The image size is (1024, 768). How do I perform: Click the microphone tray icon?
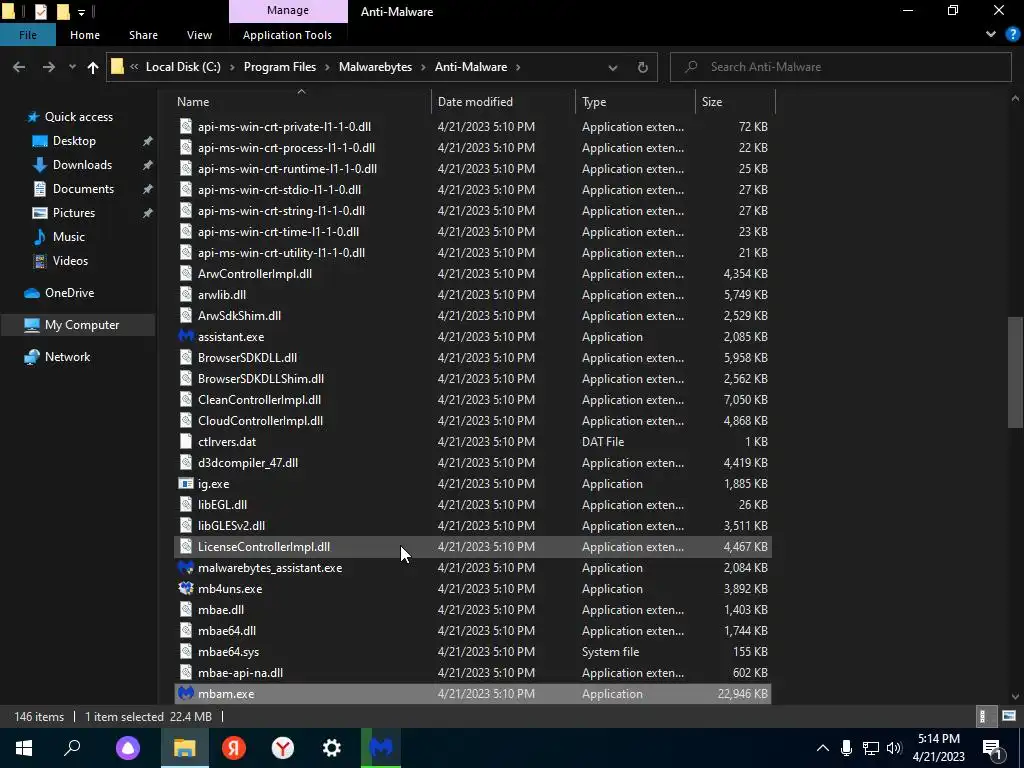pyautogui.click(x=846, y=748)
